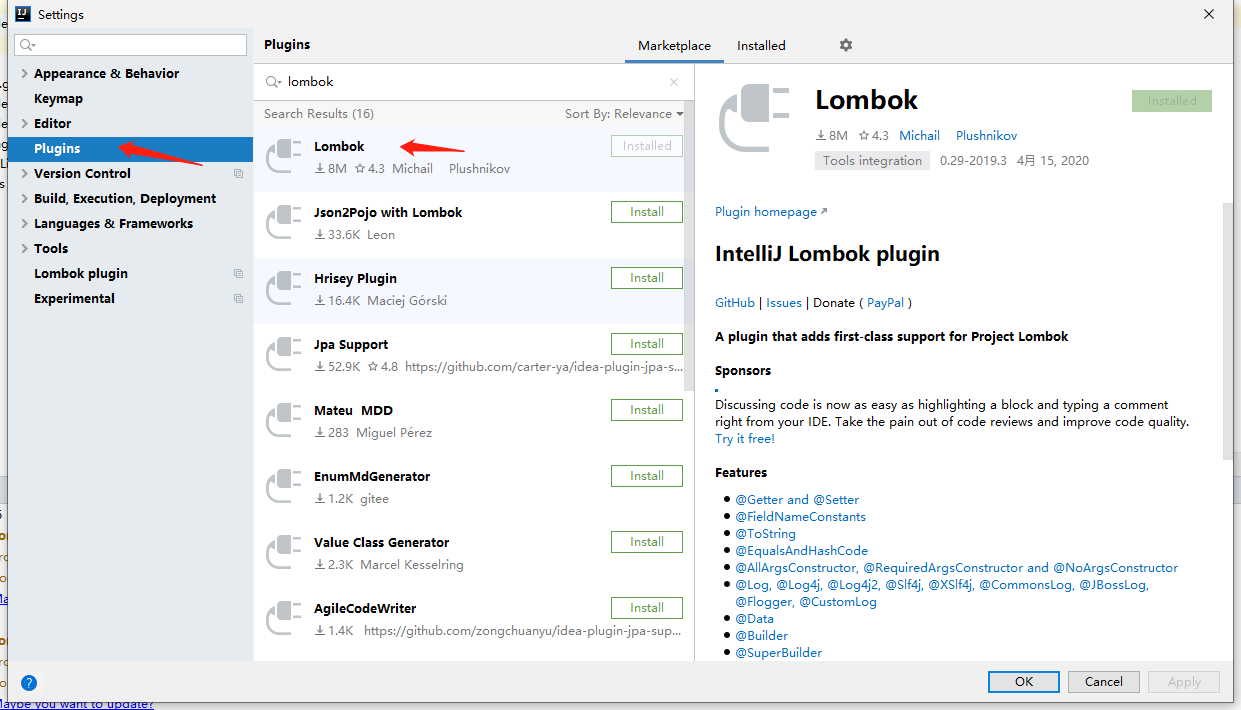Install the Jpa Support plugin
This screenshot has height=710, width=1241.
(647, 344)
